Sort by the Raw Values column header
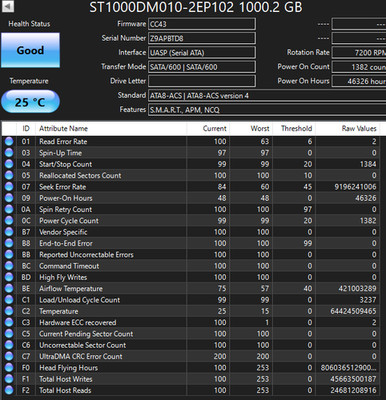Image resolution: width=386 pixels, height=400 pixels. pyautogui.click(x=348, y=129)
